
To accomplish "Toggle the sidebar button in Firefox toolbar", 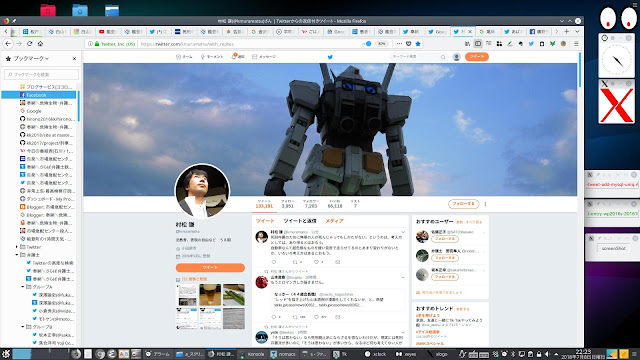I will pos(478,44).
